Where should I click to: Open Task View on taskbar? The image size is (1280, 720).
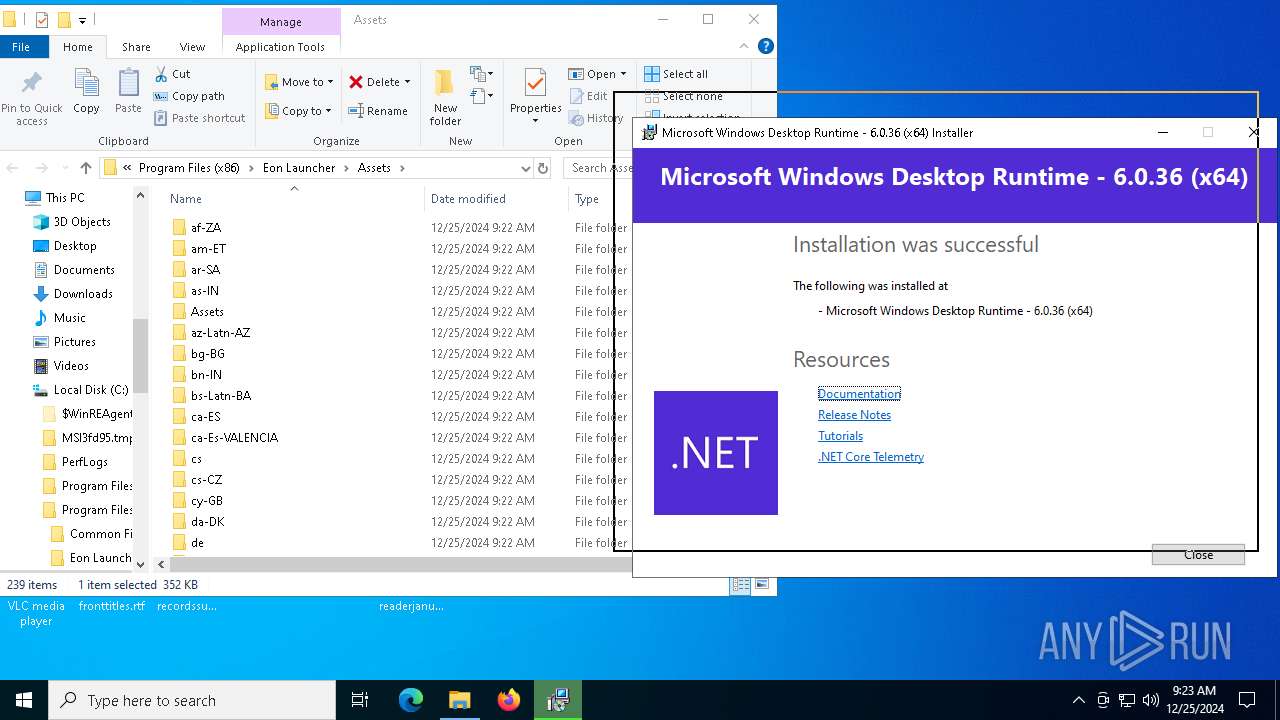click(360, 700)
